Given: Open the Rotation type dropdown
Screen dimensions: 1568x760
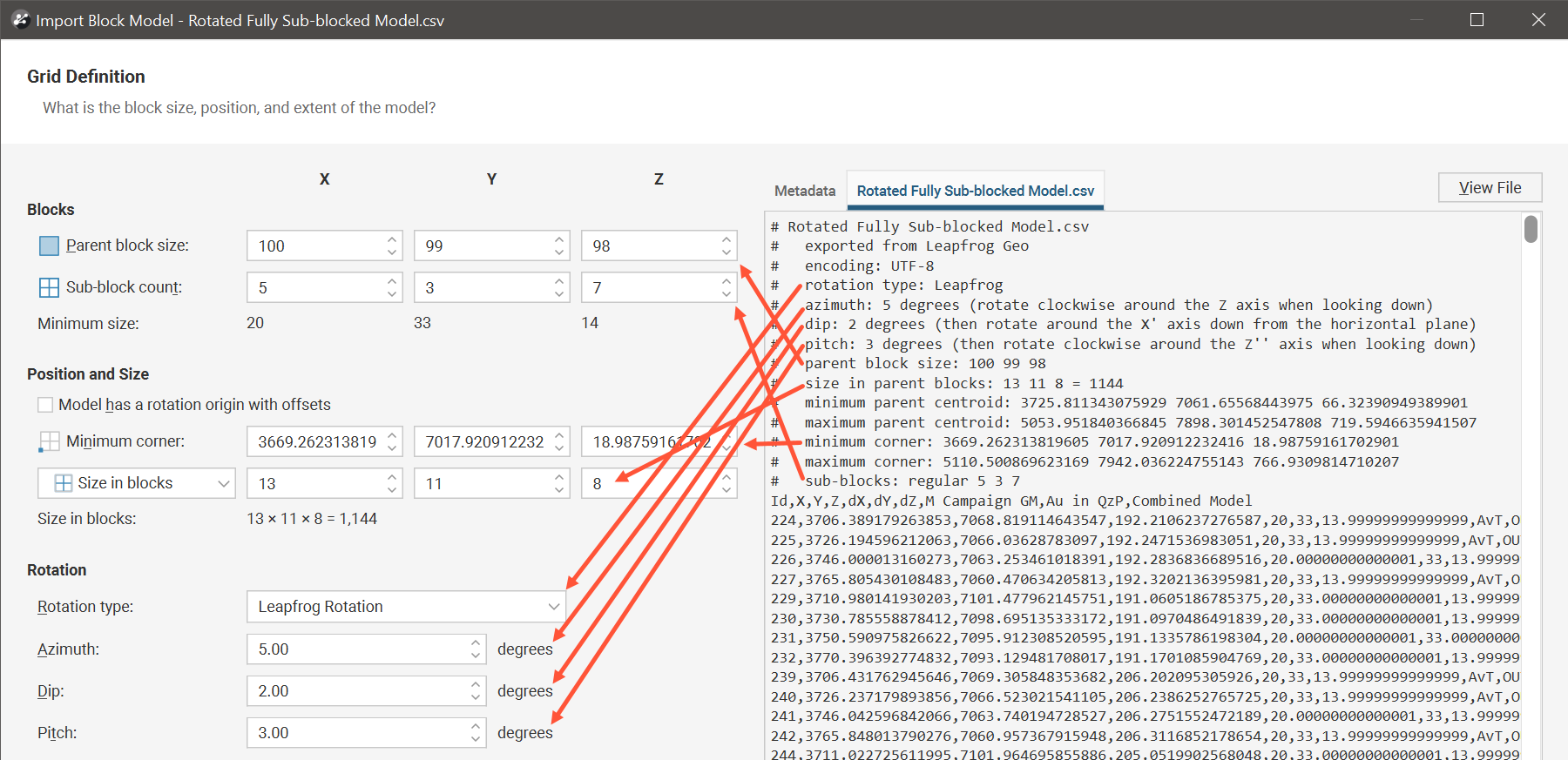Looking at the screenshot, I should point(406,607).
